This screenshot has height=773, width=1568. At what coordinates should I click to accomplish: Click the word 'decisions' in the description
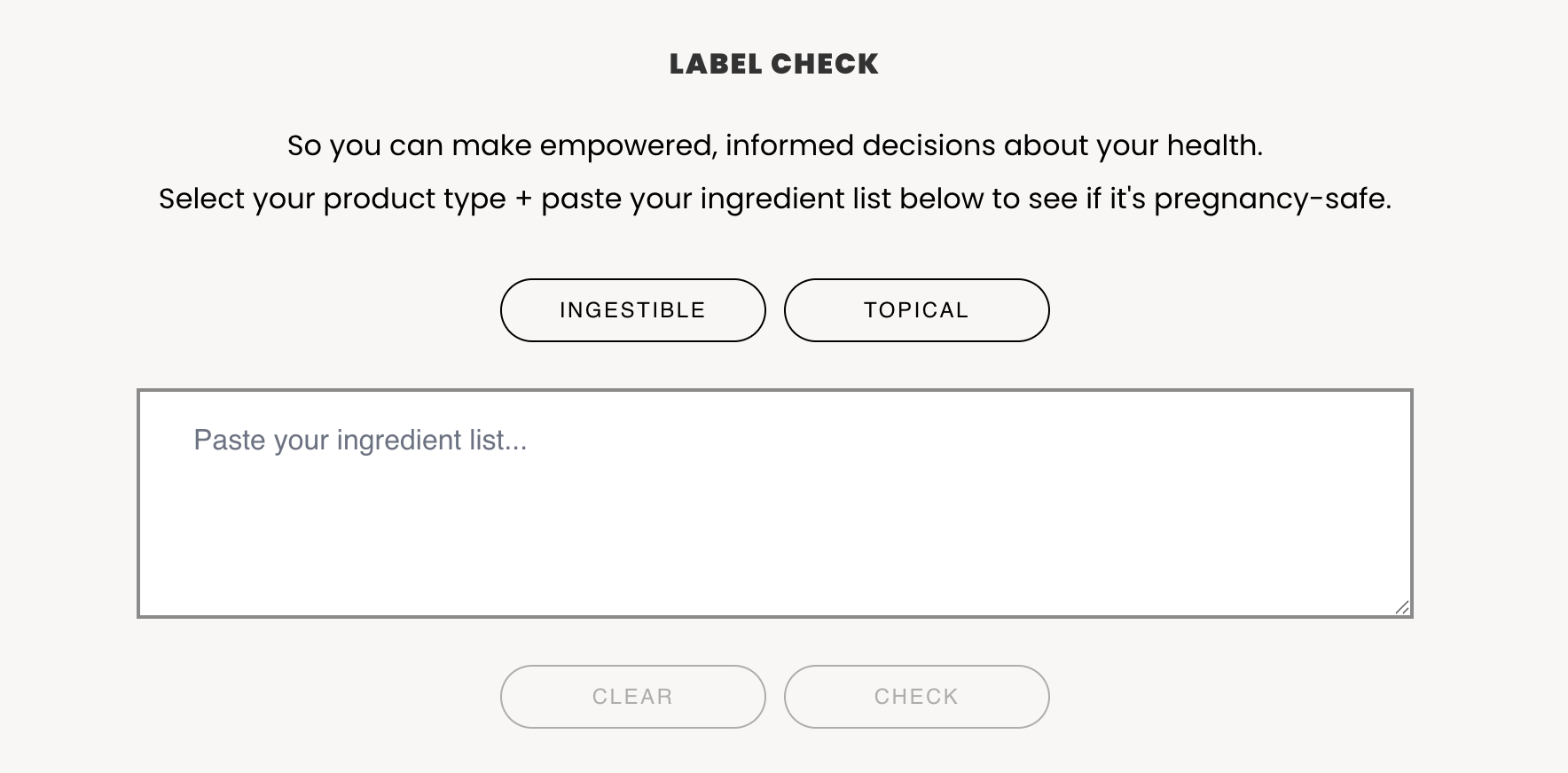click(929, 145)
